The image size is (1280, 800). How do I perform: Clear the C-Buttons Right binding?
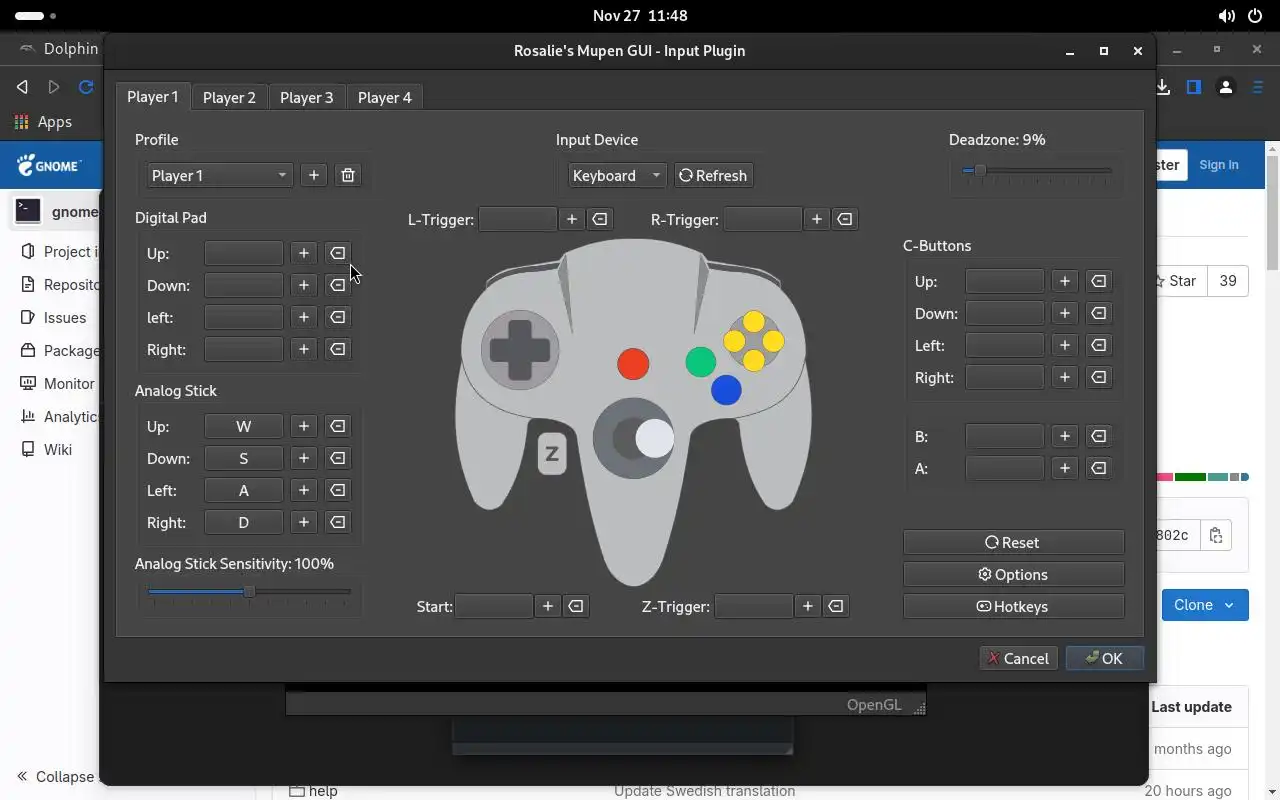coord(1099,377)
